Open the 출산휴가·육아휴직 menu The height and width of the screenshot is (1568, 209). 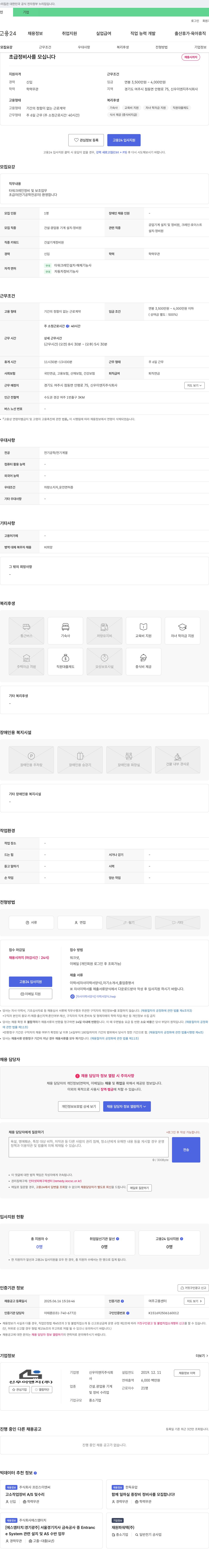point(190,33)
